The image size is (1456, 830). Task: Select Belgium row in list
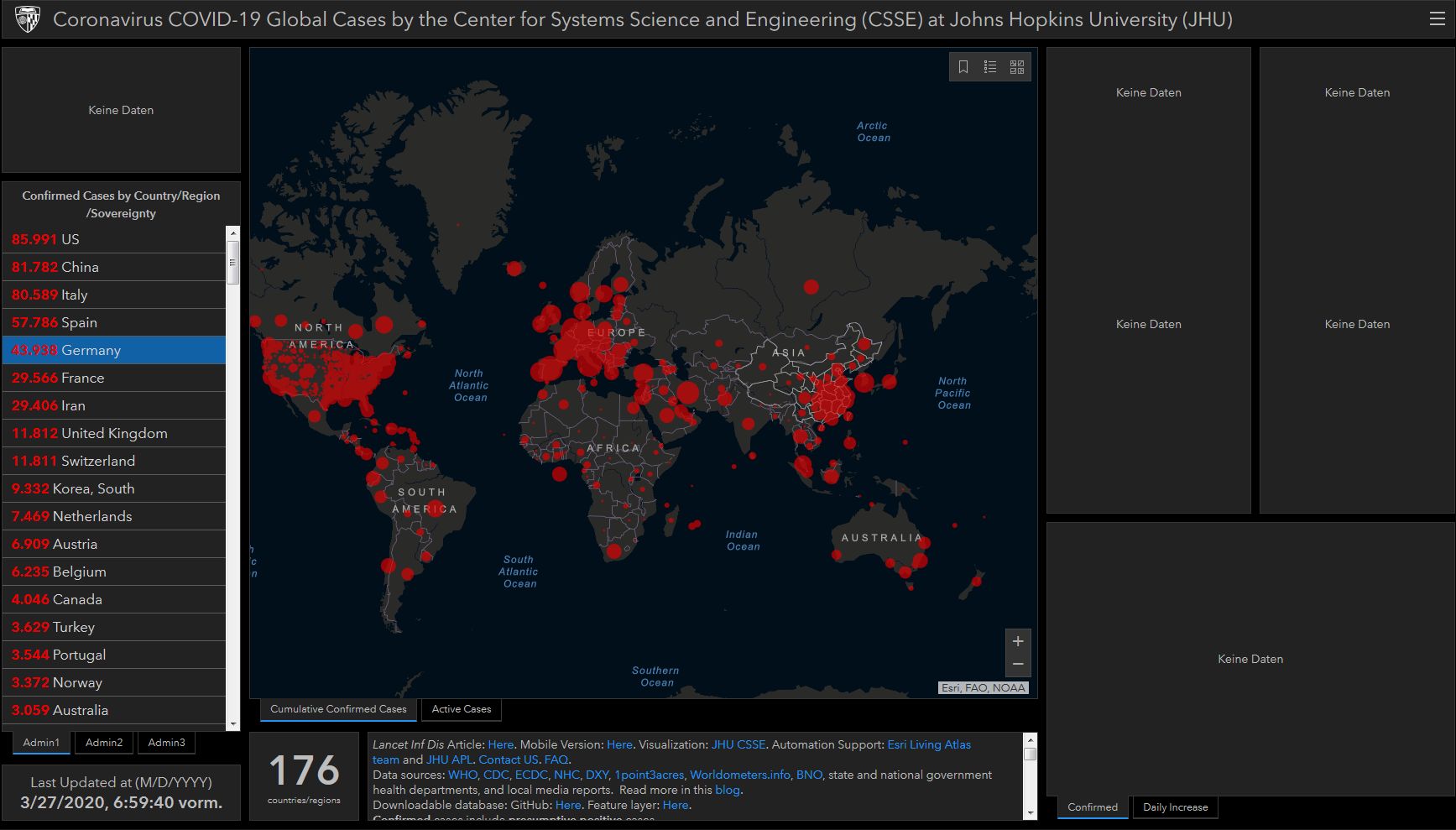click(114, 572)
